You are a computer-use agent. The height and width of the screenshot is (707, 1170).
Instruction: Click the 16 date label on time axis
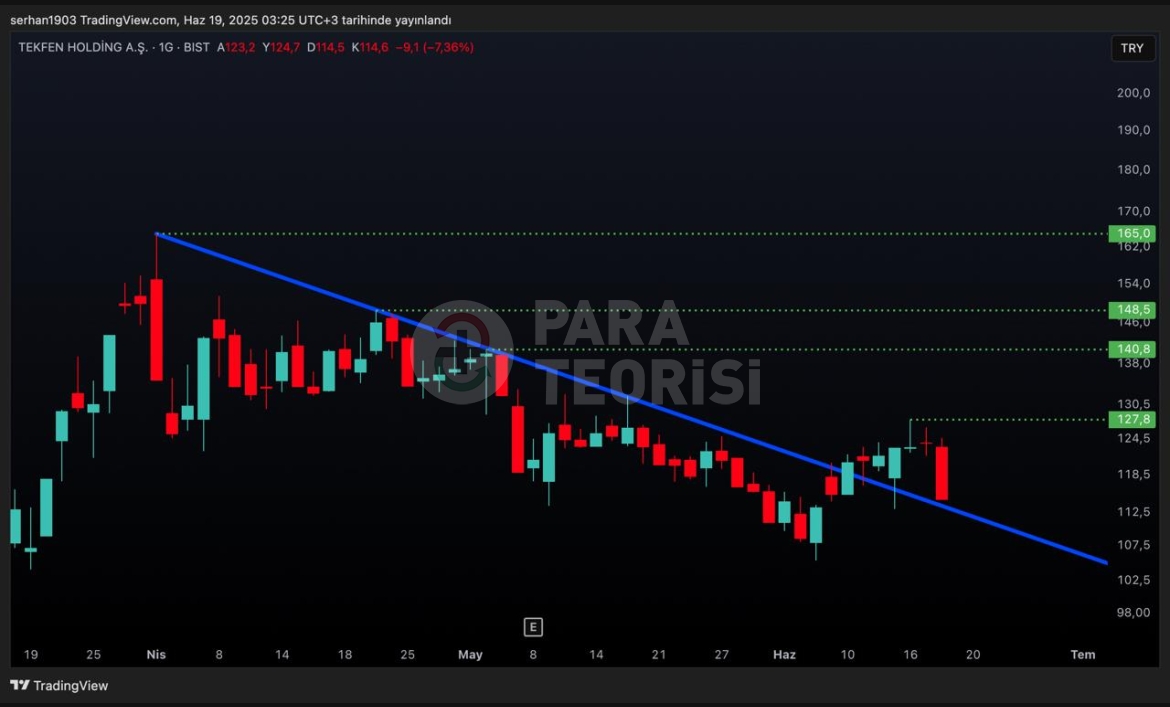pos(910,654)
